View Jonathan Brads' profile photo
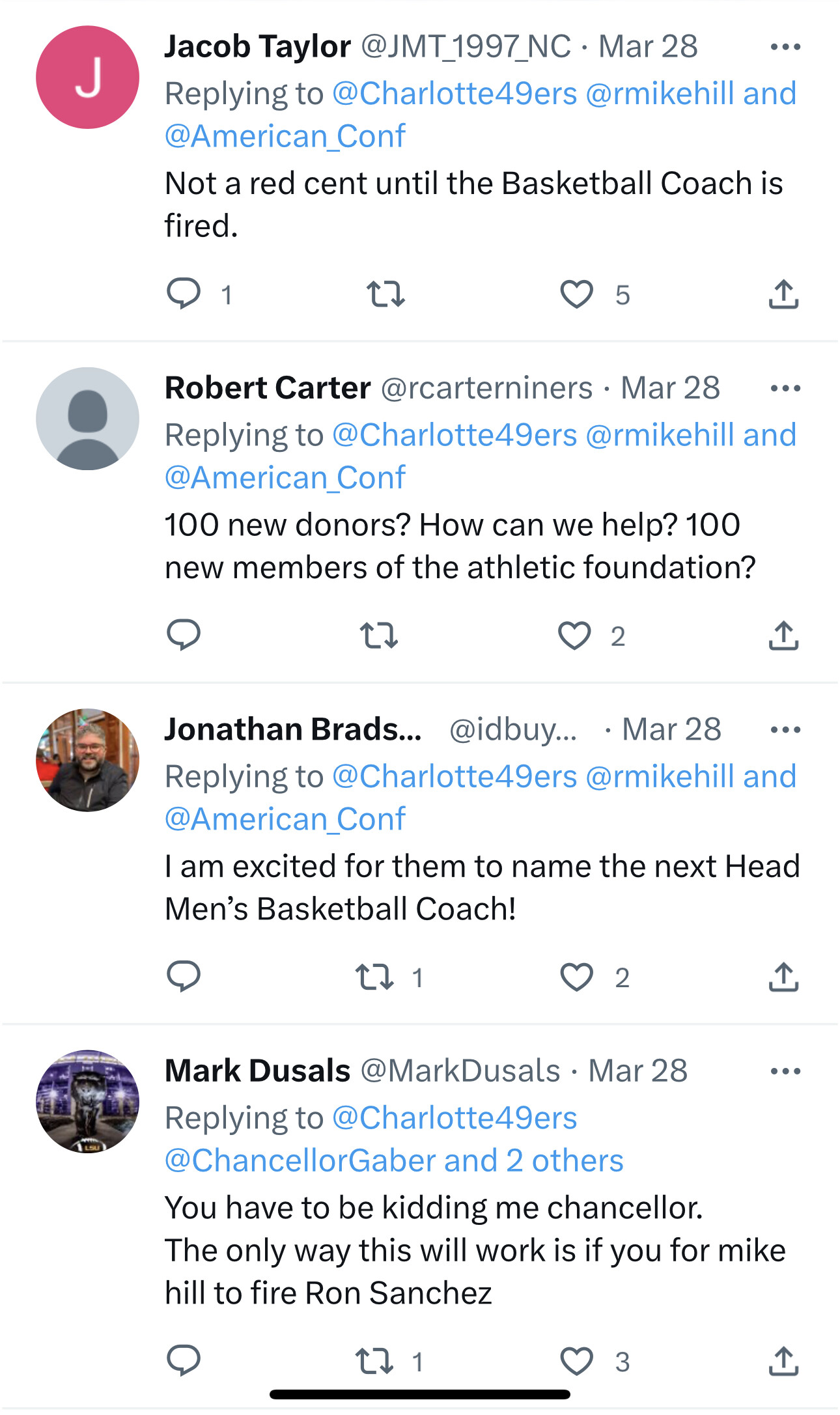This screenshot has width=840, height=1415. (x=87, y=760)
